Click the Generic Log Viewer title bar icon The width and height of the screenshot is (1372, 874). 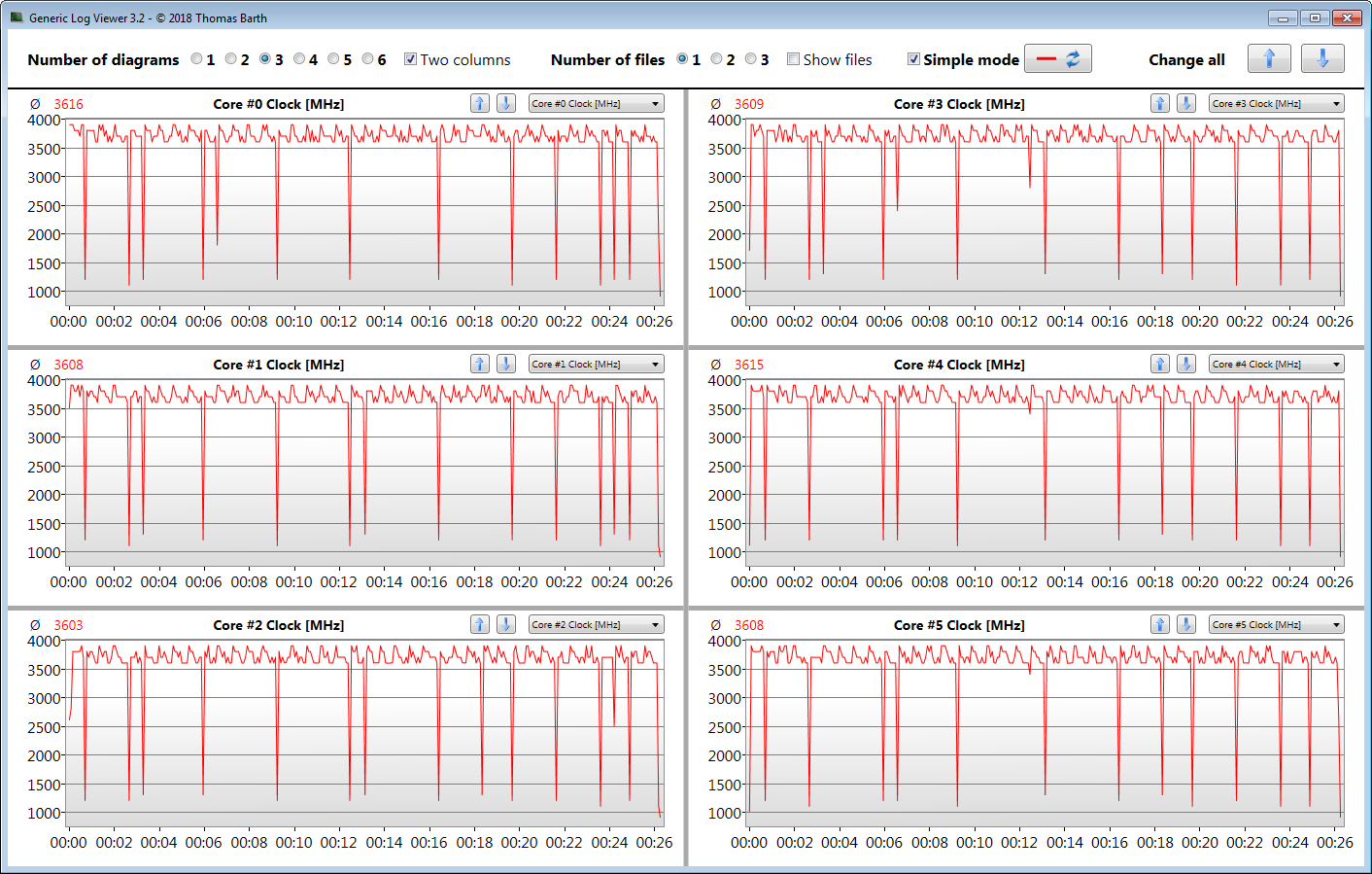pos(17,17)
